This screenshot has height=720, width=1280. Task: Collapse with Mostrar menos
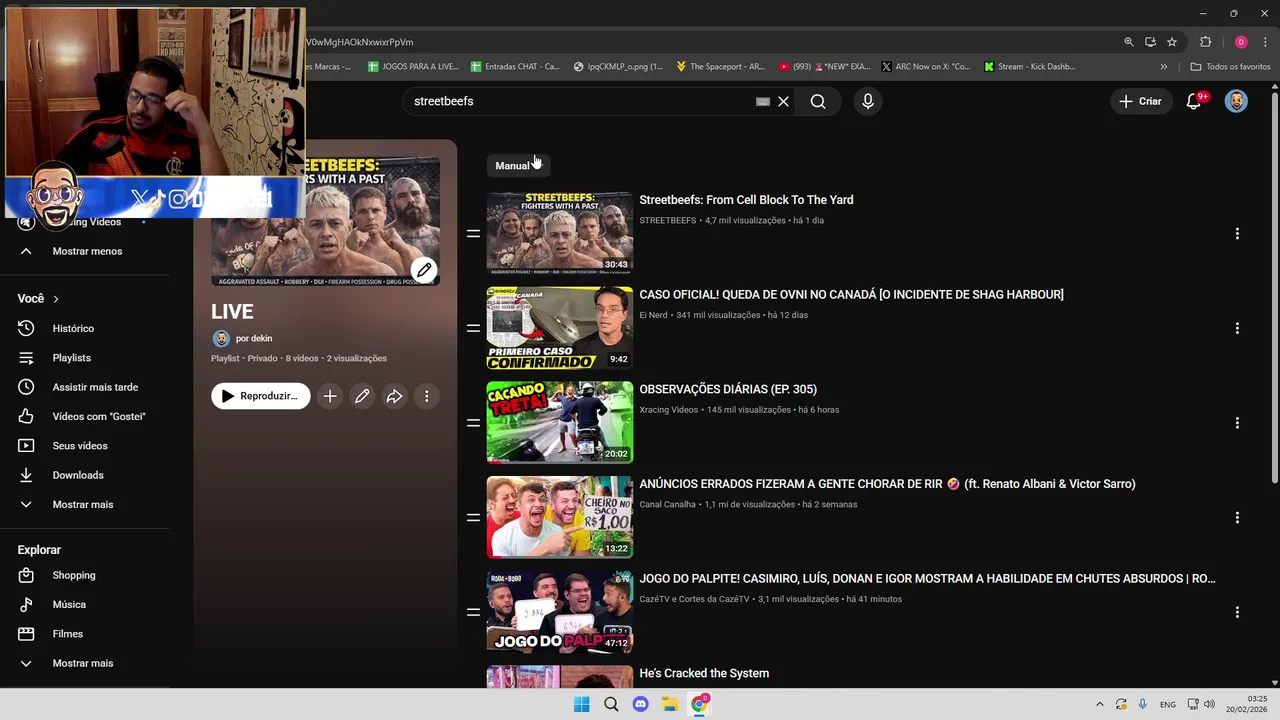pyautogui.click(x=89, y=251)
